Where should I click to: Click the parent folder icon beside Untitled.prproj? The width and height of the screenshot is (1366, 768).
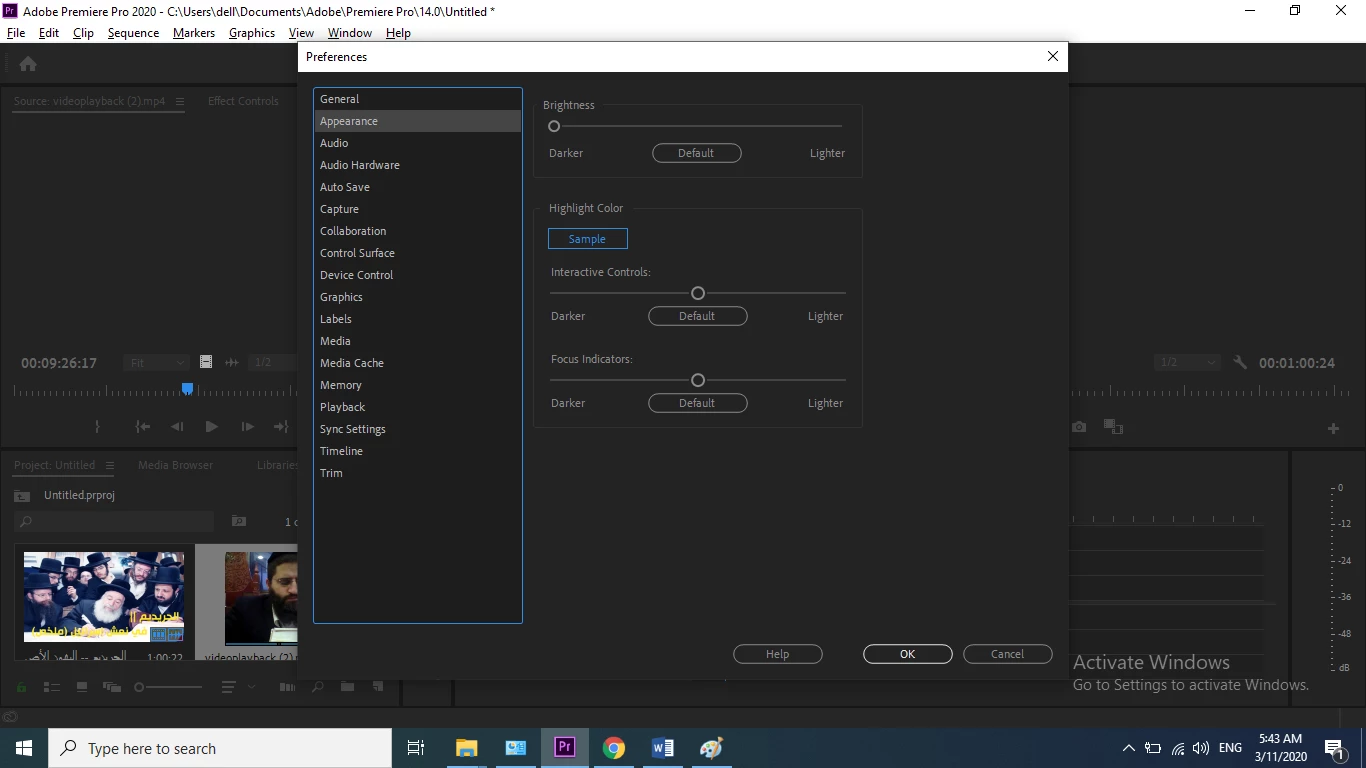point(22,496)
